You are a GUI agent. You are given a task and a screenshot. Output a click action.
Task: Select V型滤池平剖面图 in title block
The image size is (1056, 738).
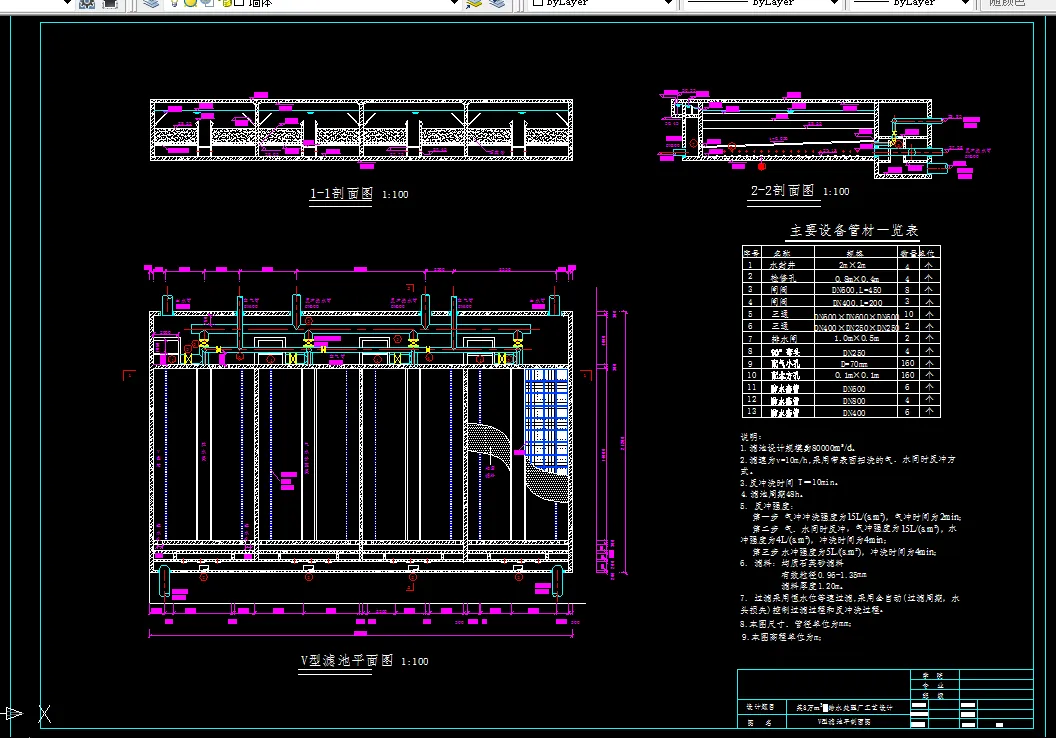coord(844,722)
